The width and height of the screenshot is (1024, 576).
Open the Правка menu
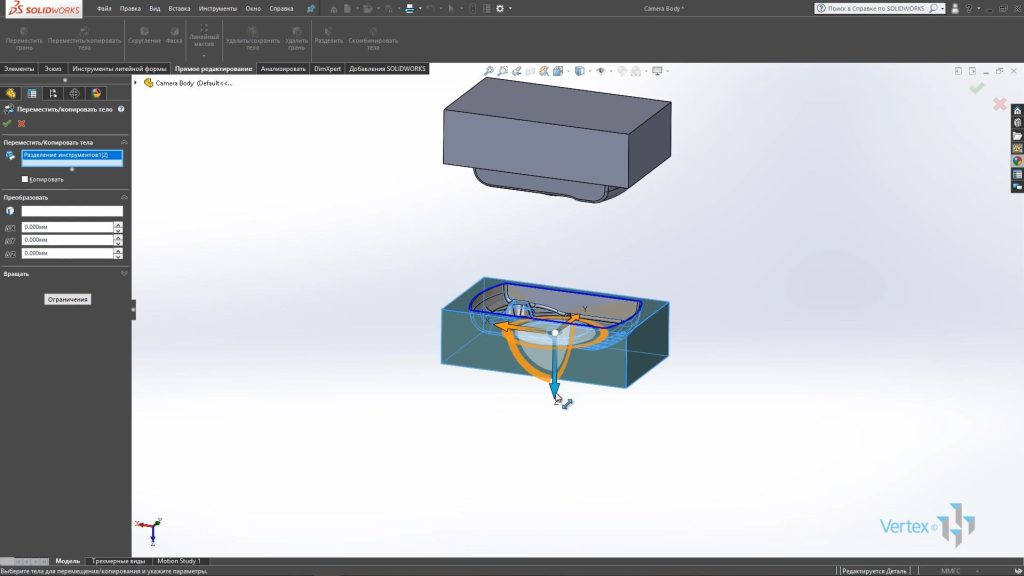(130, 8)
